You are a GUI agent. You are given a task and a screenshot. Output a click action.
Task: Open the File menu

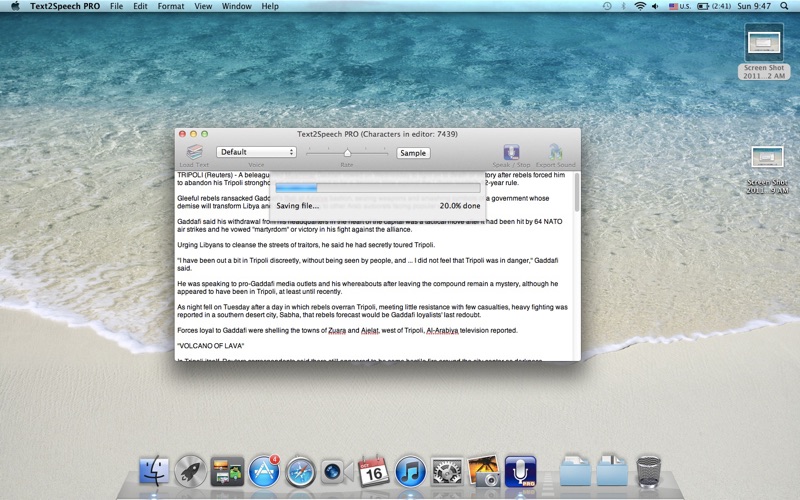(116, 6)
